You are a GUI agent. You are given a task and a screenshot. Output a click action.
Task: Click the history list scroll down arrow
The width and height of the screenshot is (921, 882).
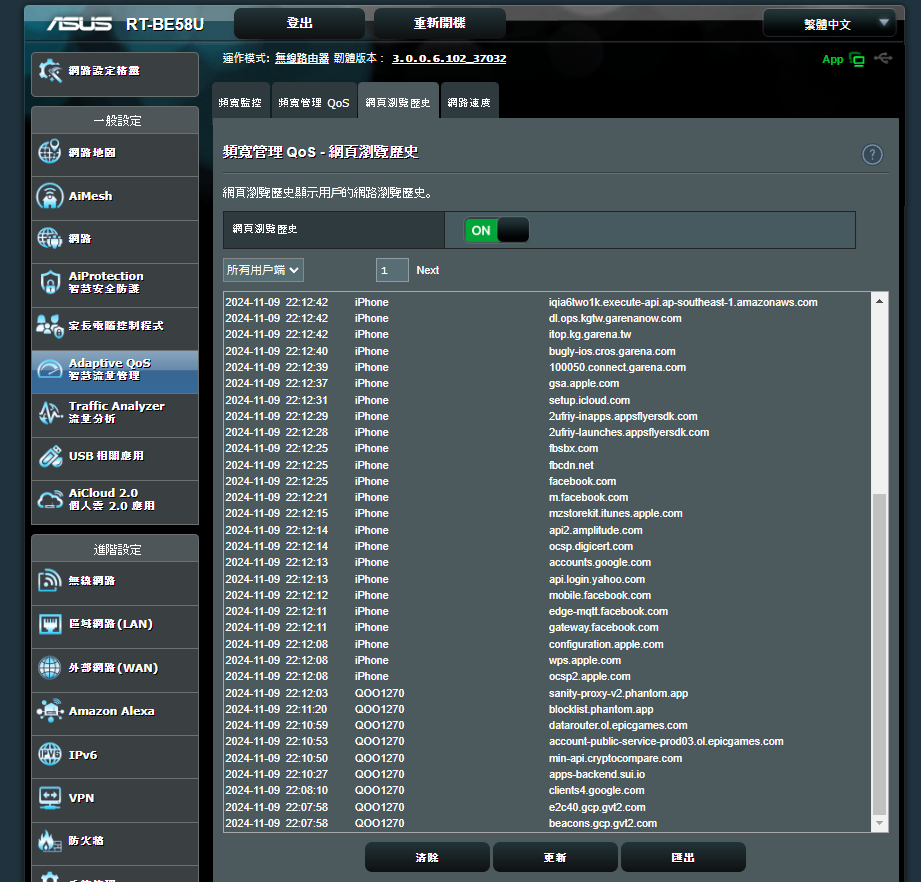pyautogui.click(x=879, y=823)
